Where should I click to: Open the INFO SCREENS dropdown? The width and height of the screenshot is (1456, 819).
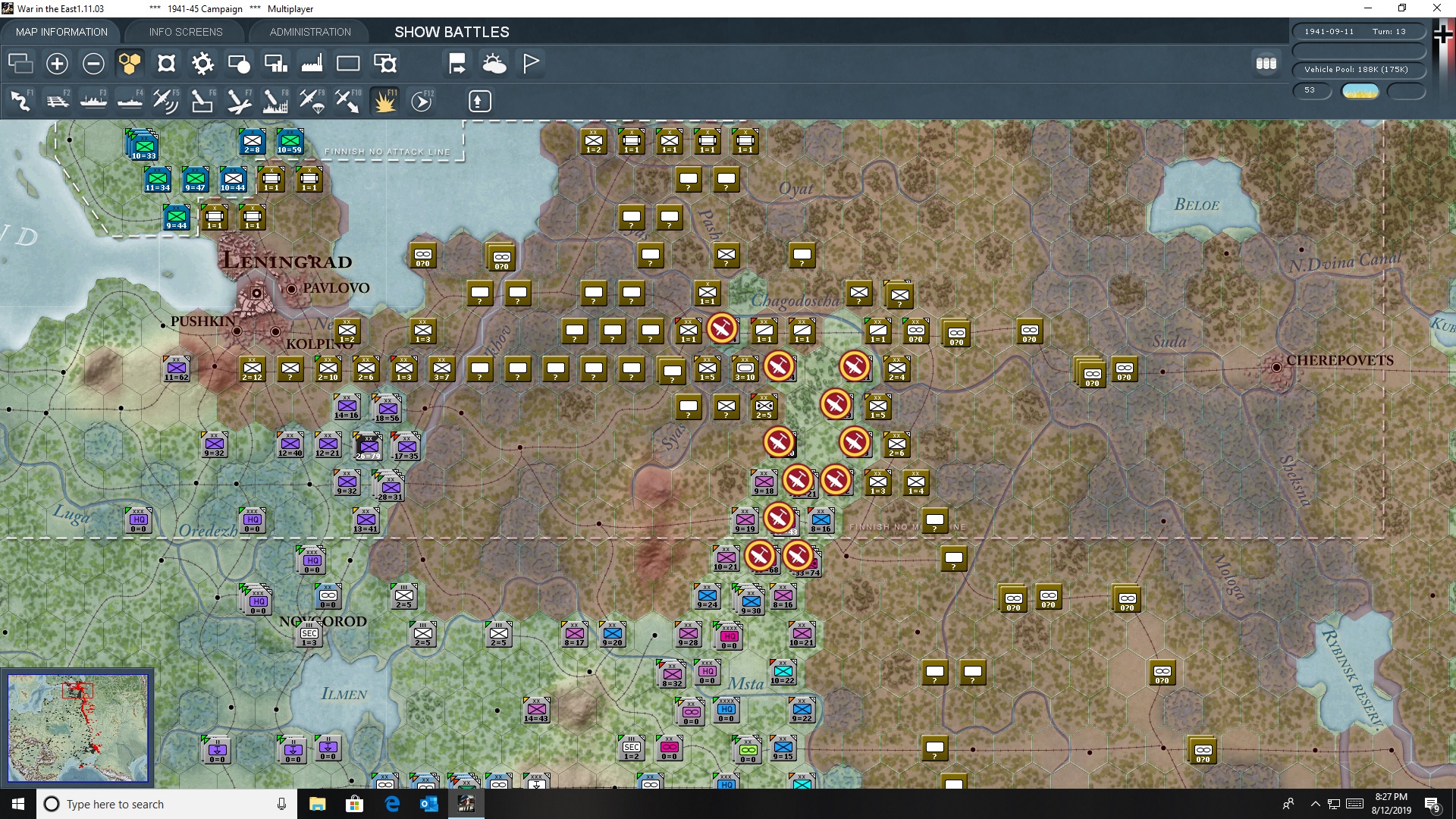pos(184,32)
